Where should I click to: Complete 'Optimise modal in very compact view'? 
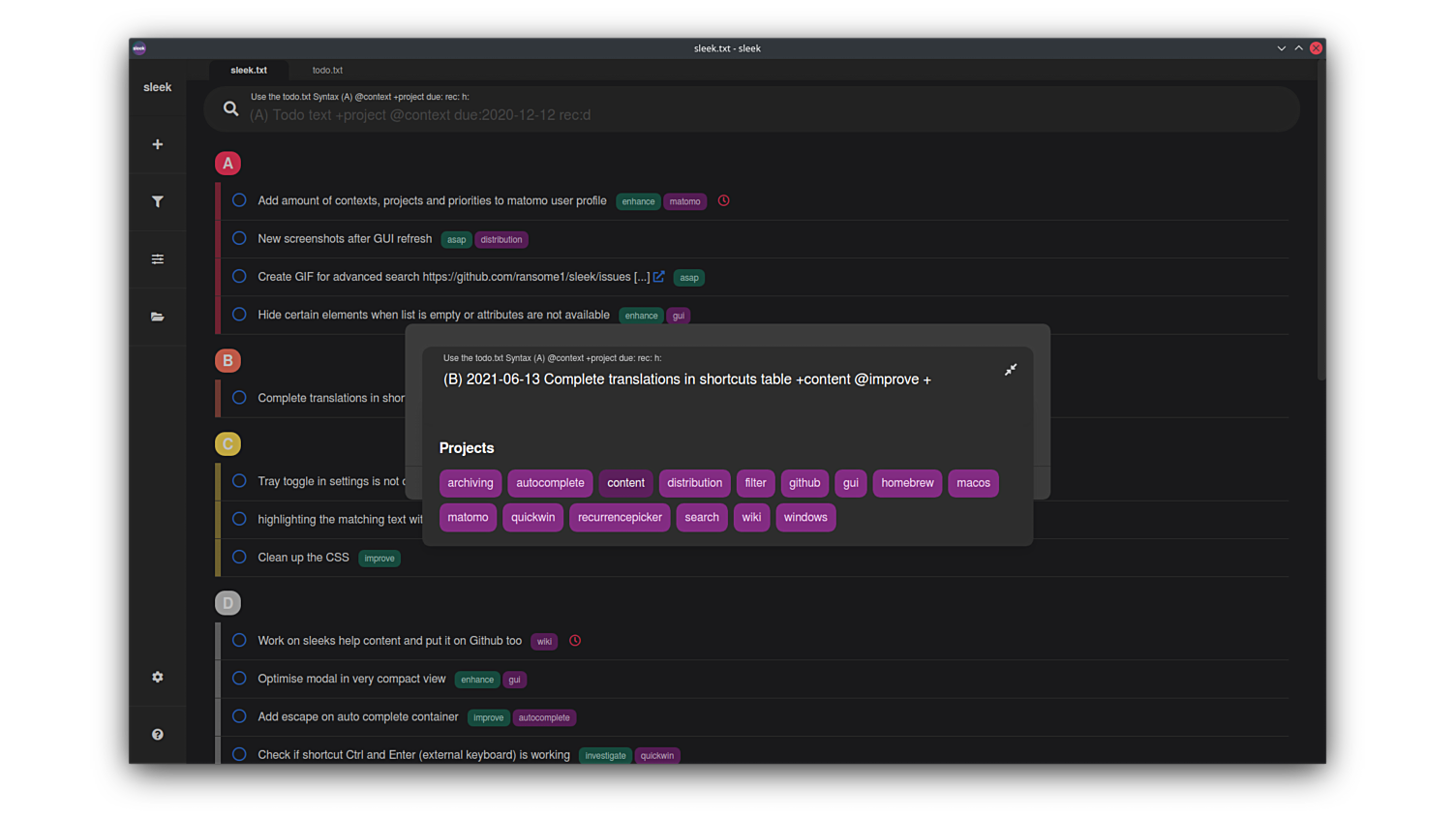239,679
